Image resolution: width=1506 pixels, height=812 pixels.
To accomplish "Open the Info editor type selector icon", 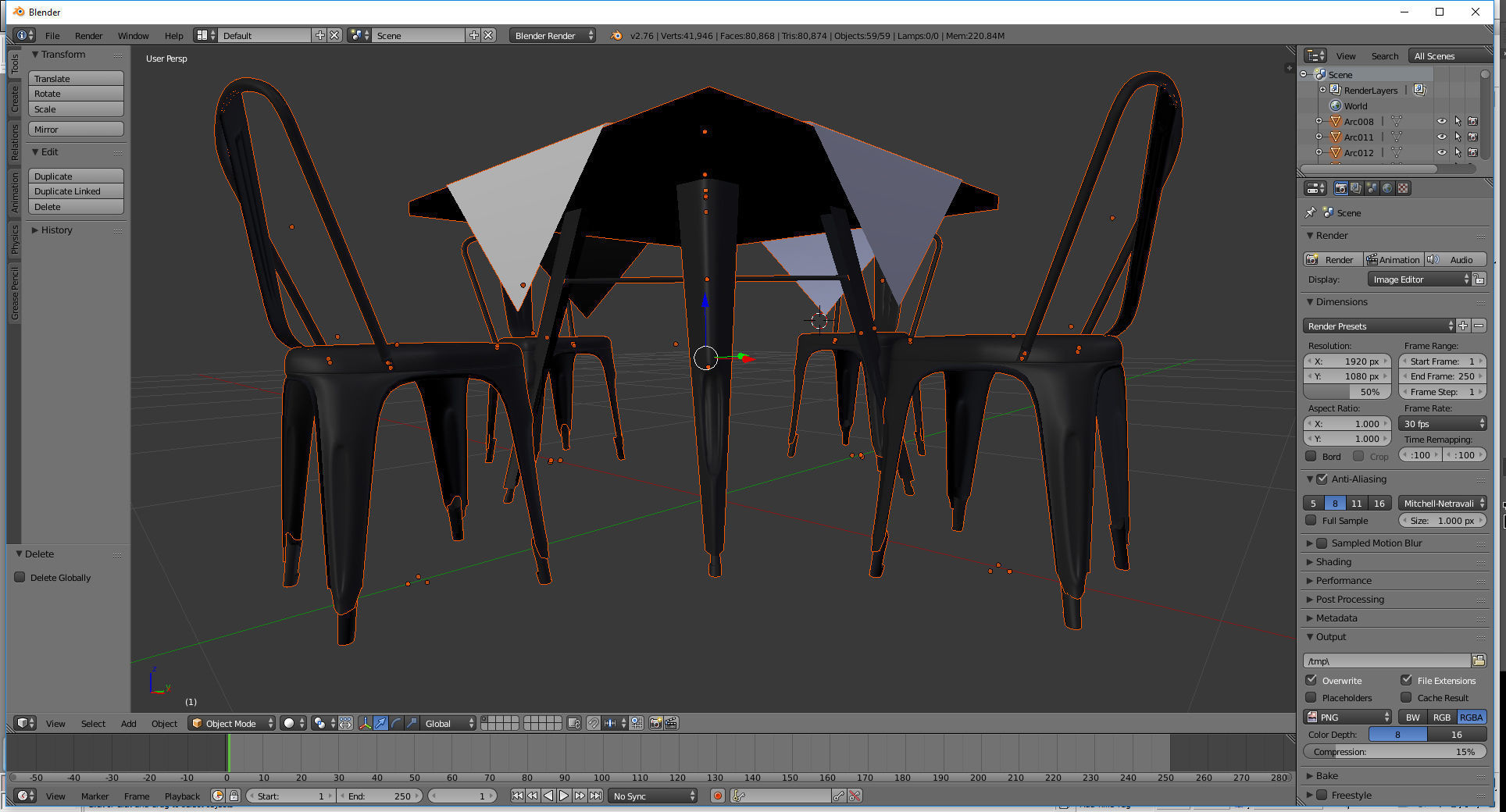I will click(24, 35).
